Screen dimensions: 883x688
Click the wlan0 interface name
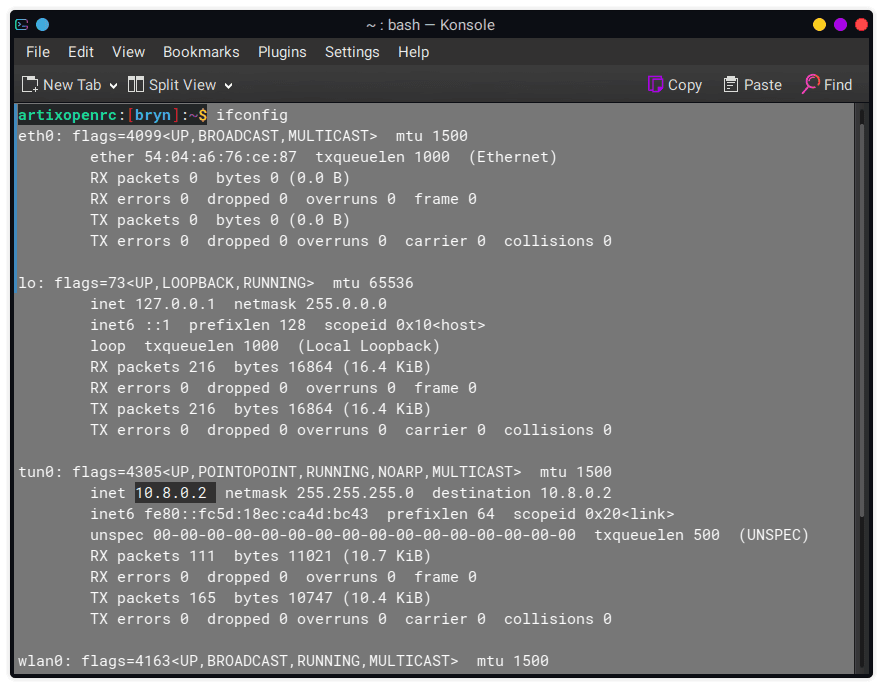pyautogui.click(x=41, y=661)
